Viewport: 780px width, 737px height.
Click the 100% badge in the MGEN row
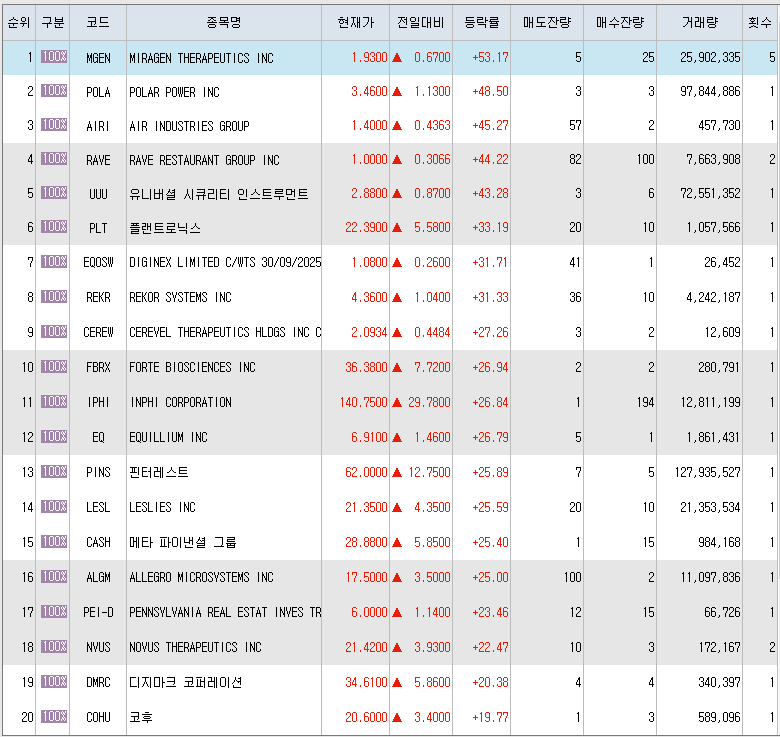click(x=54, y=57)
